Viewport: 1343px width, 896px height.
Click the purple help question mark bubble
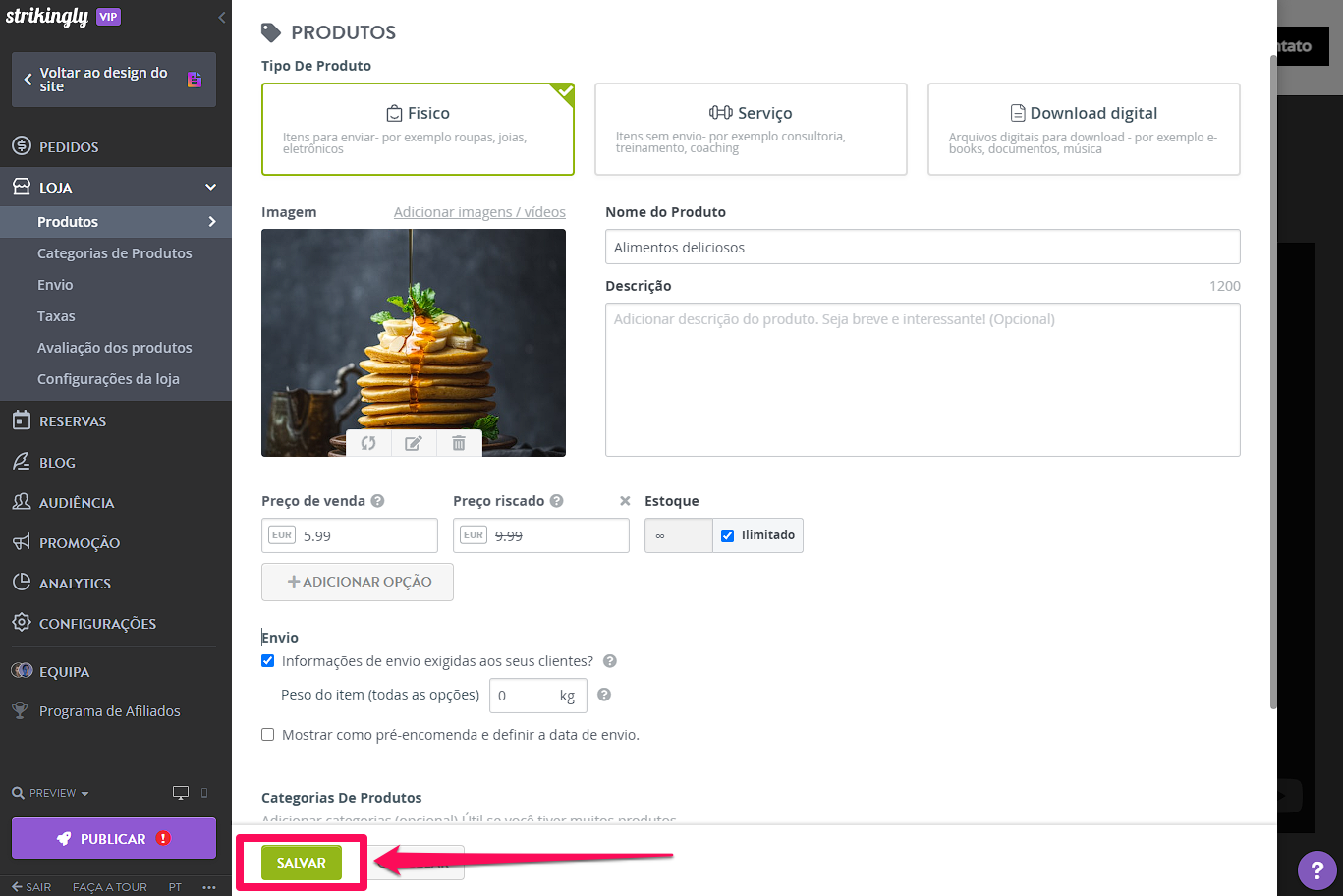1317,870
